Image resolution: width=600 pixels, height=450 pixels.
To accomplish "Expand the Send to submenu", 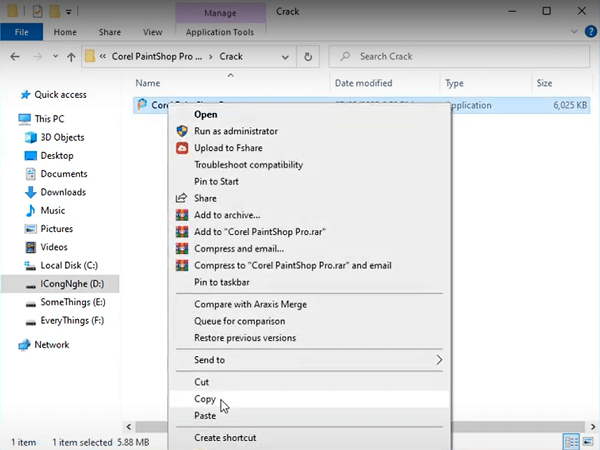I will pos(309,360).
